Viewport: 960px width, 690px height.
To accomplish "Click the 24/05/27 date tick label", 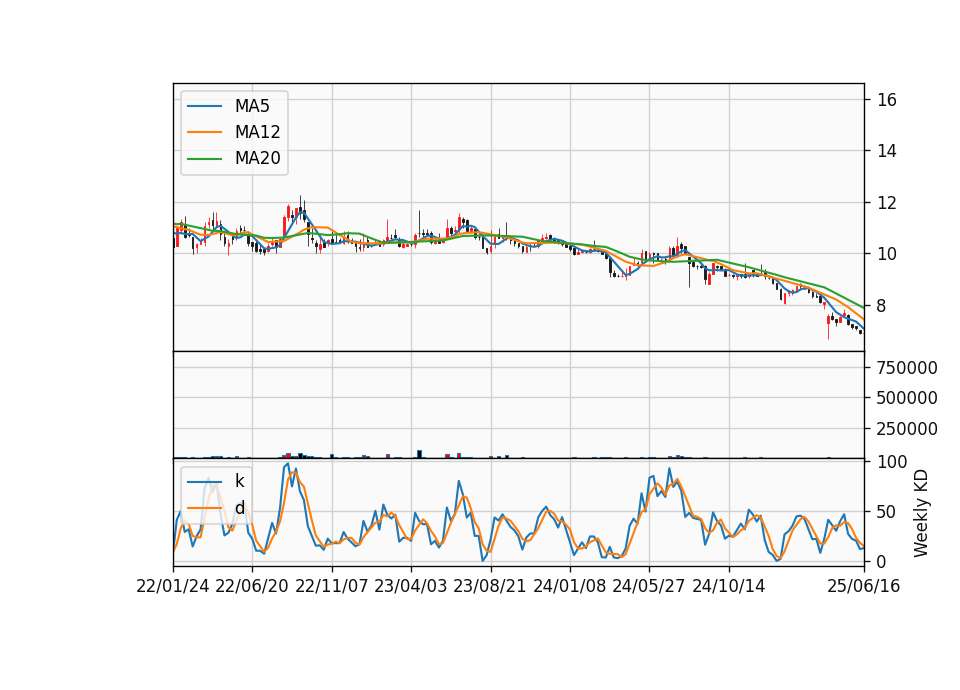I will 649,587.
